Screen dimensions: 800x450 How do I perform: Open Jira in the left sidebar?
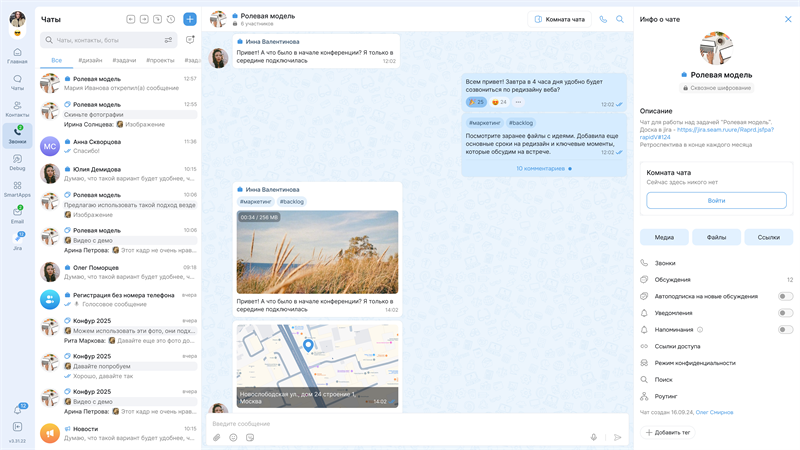click(17, 240)
